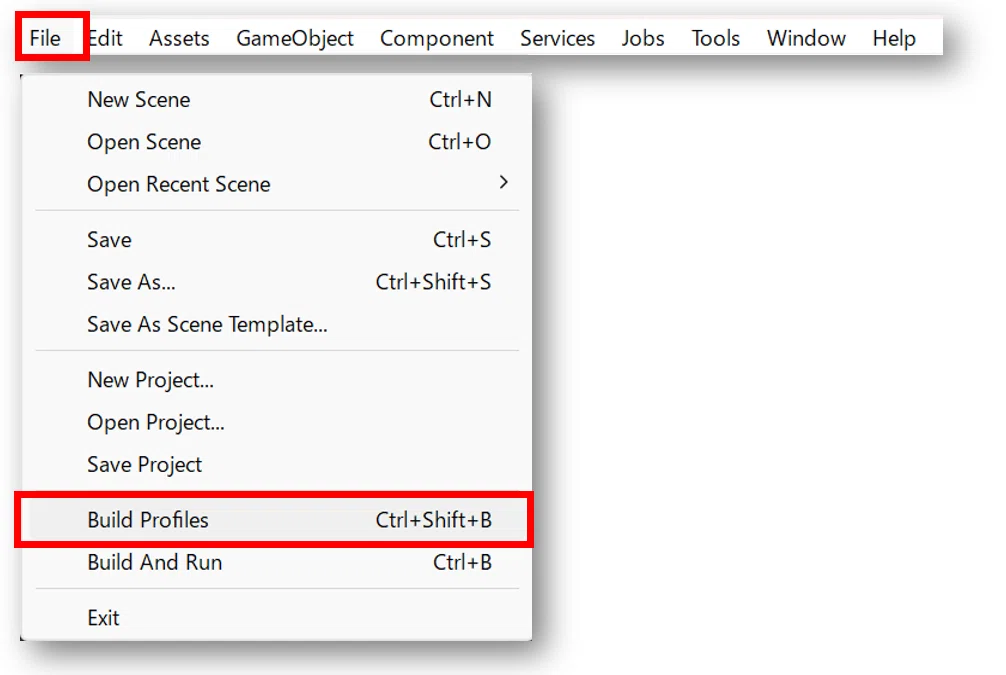Open the Help menu
1006x675 pixels.
coord(894,38)
